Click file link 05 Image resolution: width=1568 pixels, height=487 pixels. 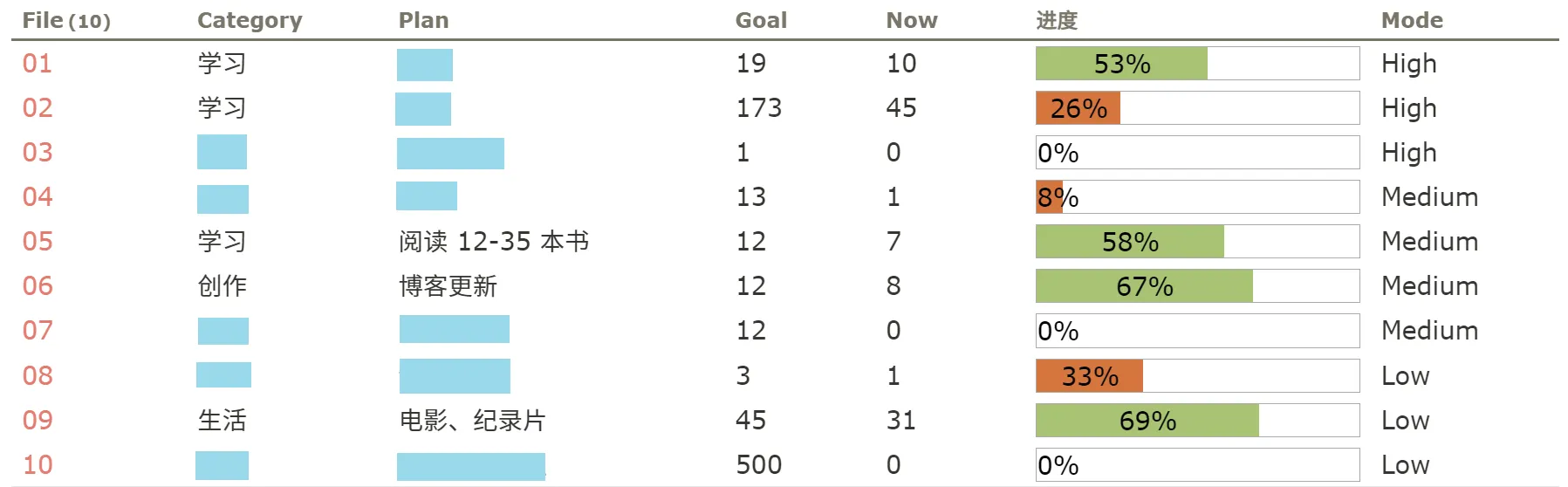coord(38,242)
